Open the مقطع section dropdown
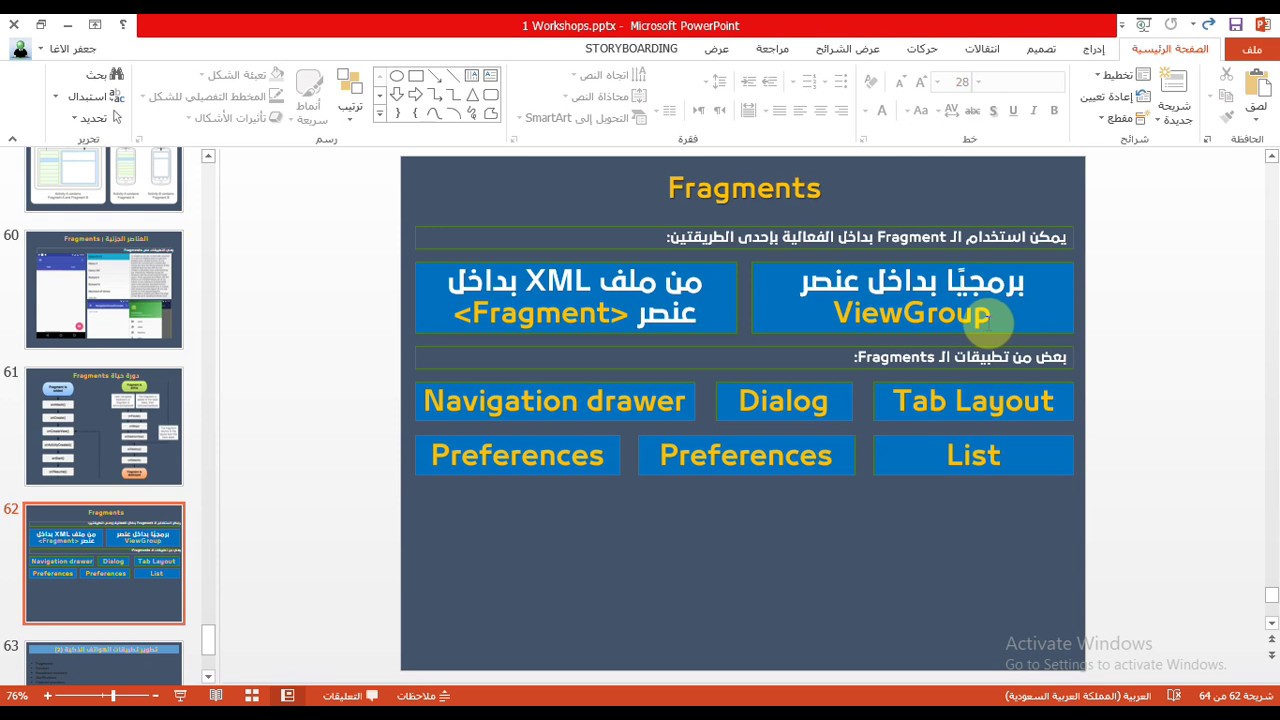1280x720 pixels. coord(1125,118)
